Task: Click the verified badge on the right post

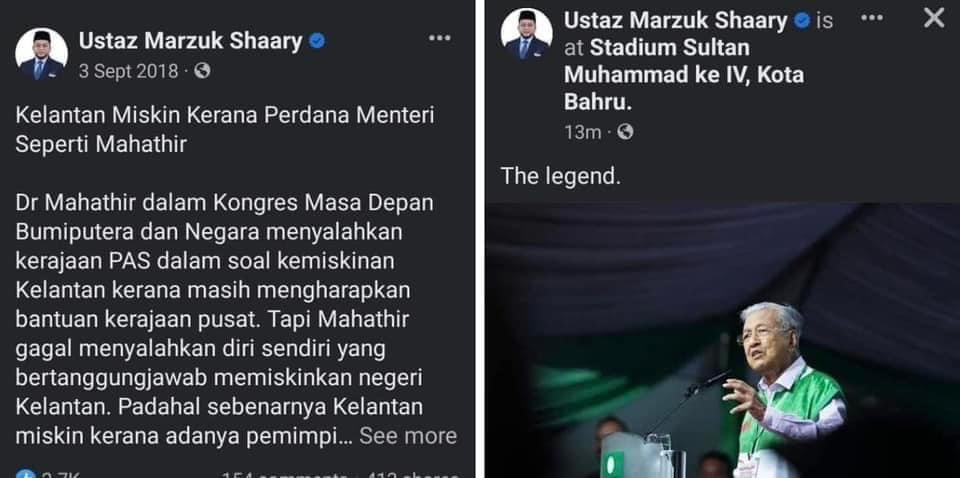Action: [802, 21]
